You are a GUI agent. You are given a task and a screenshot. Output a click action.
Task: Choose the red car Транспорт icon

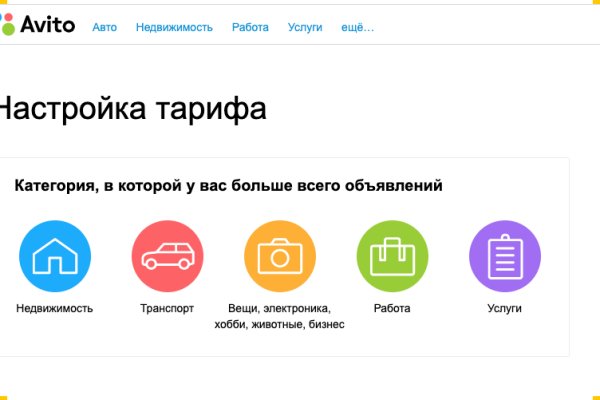[167, 256]
